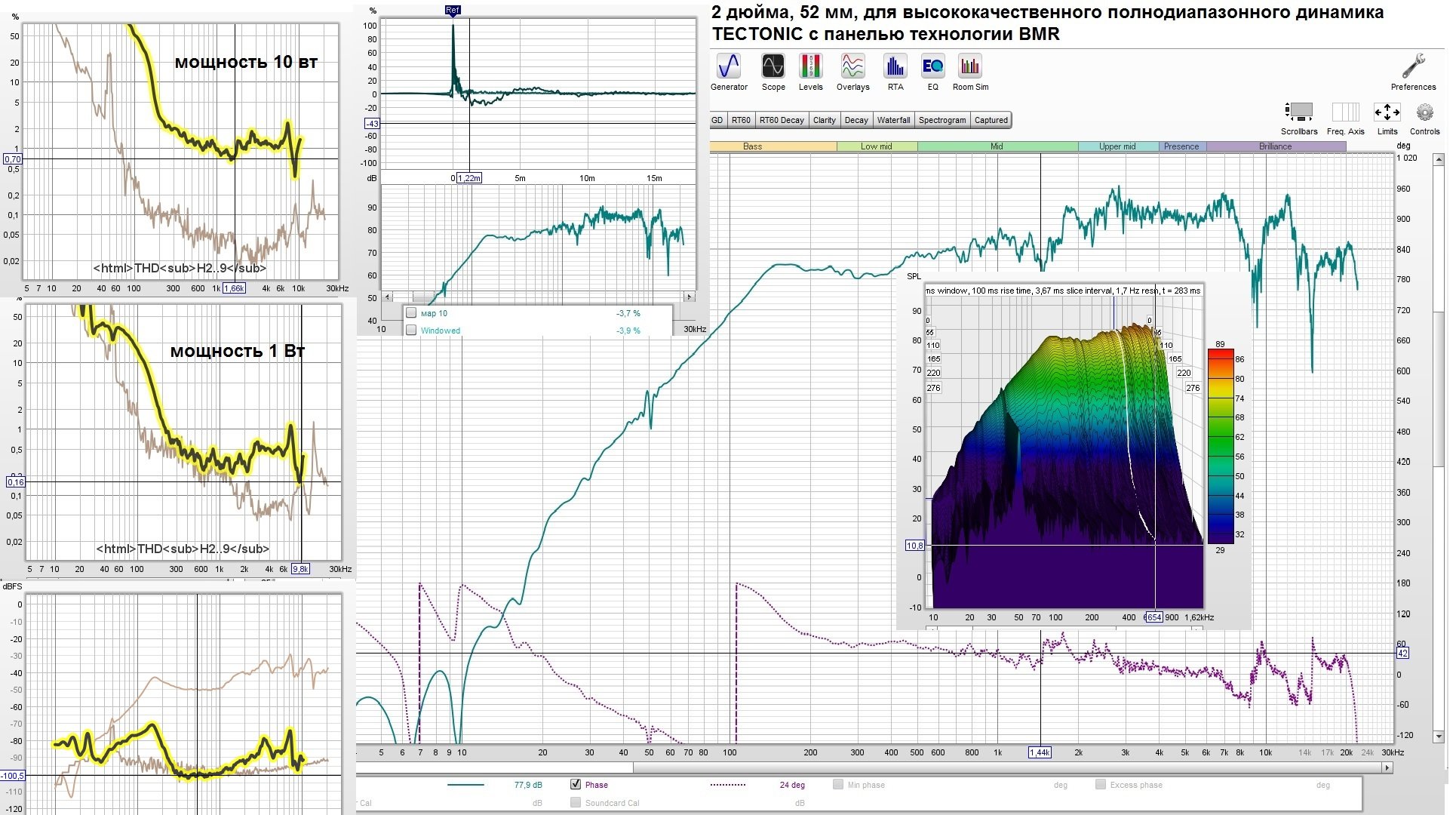Open graph Controls gear
Viewport: 1456px width, 815px height.
coord(1424,113)
